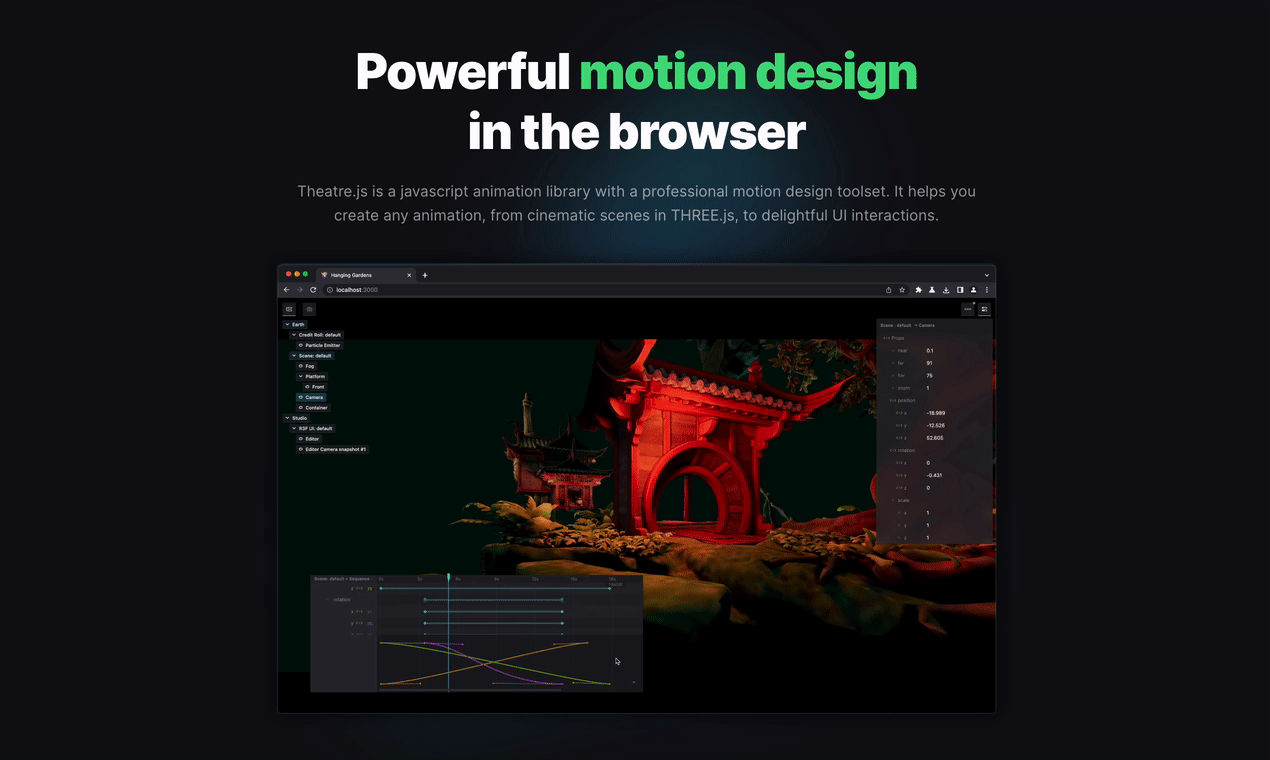1270x760 pixels.
Task: Select the Fog object
Action: coord(306,366)
